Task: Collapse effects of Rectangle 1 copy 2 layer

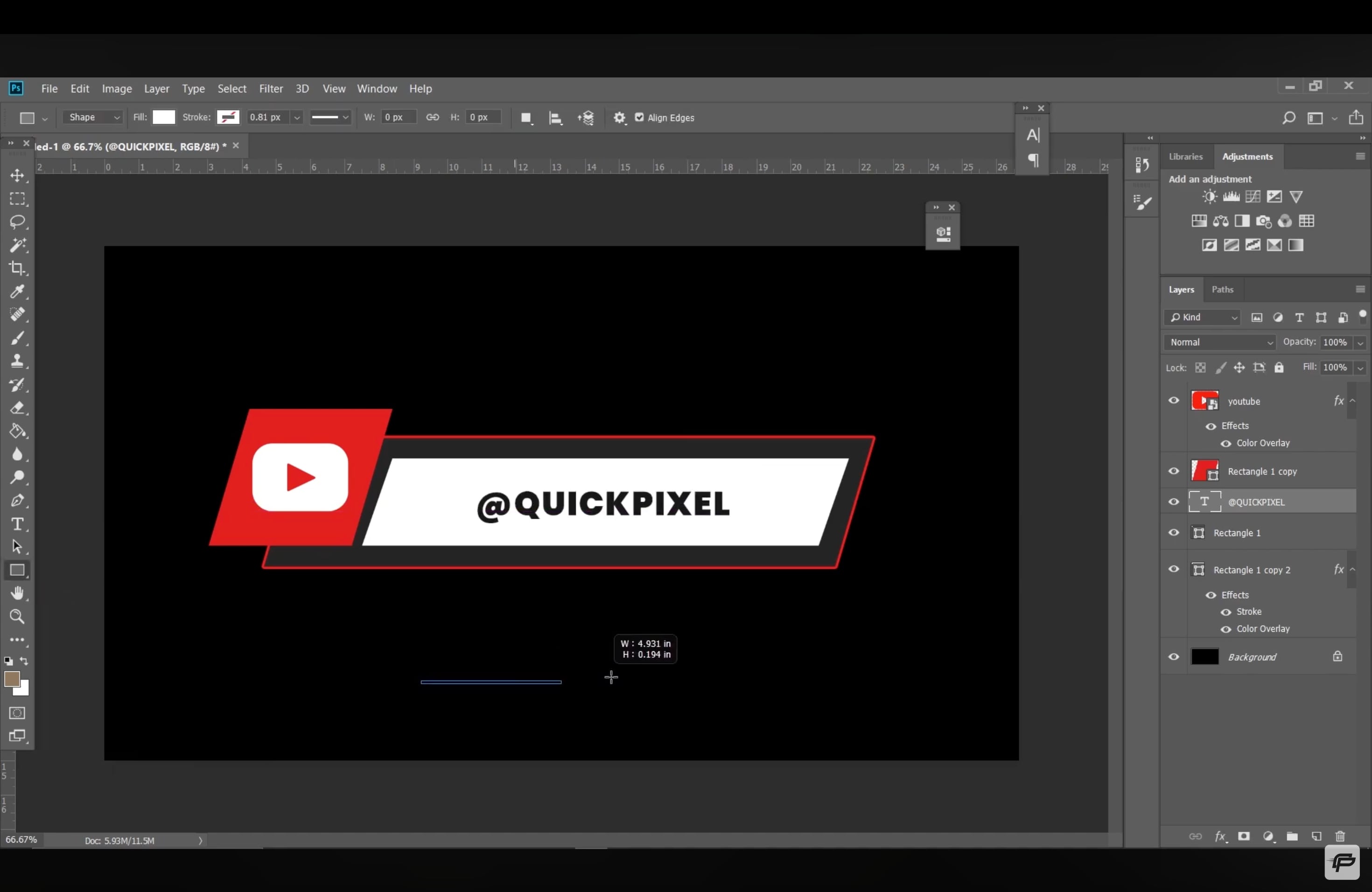Action: click(1352, 569)
